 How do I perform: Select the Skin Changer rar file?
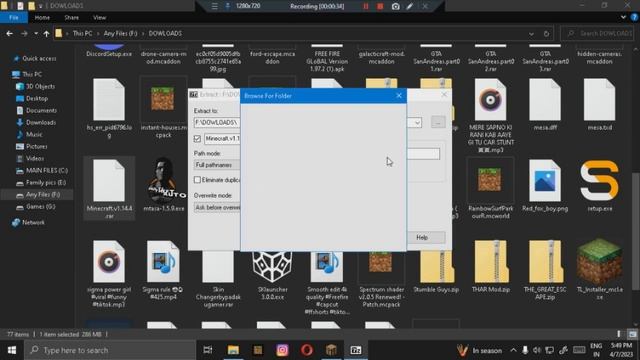coord(218,280)
